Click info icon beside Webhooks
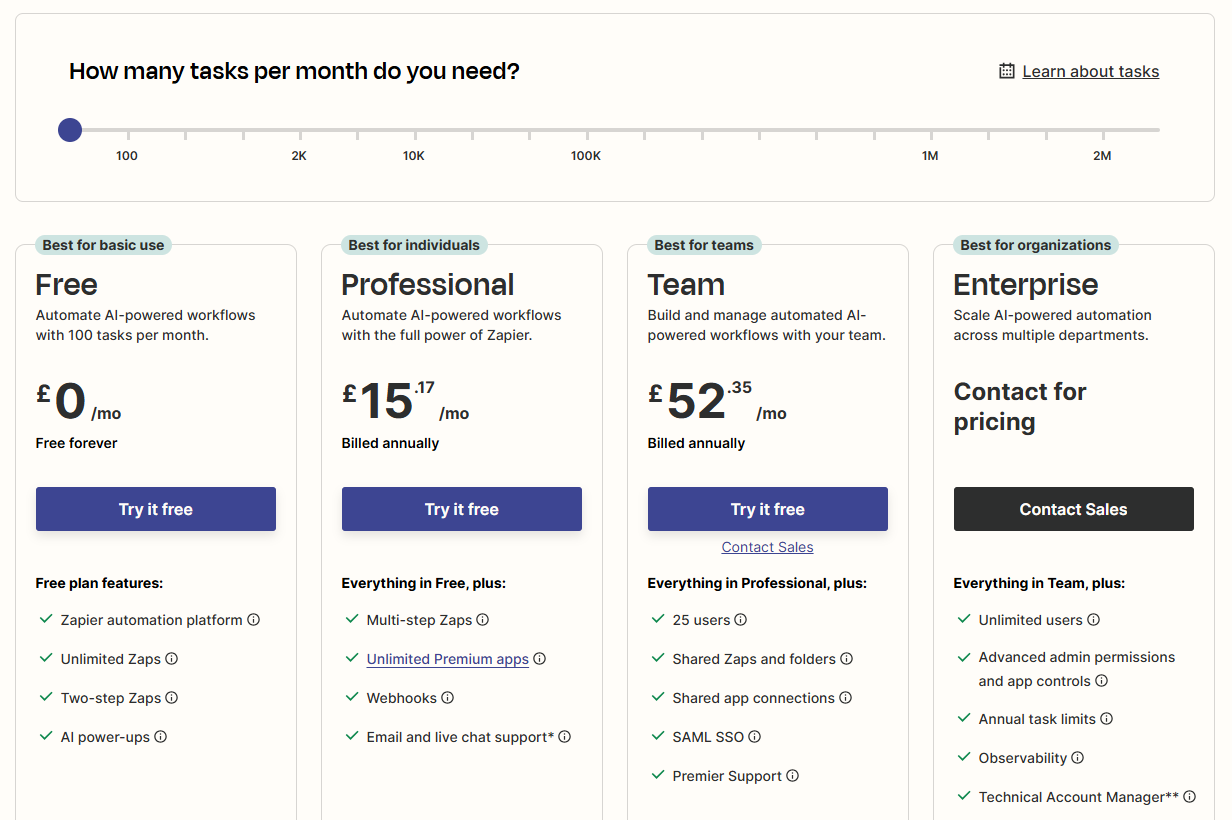 pyautogui.click(x=447, y=698)
